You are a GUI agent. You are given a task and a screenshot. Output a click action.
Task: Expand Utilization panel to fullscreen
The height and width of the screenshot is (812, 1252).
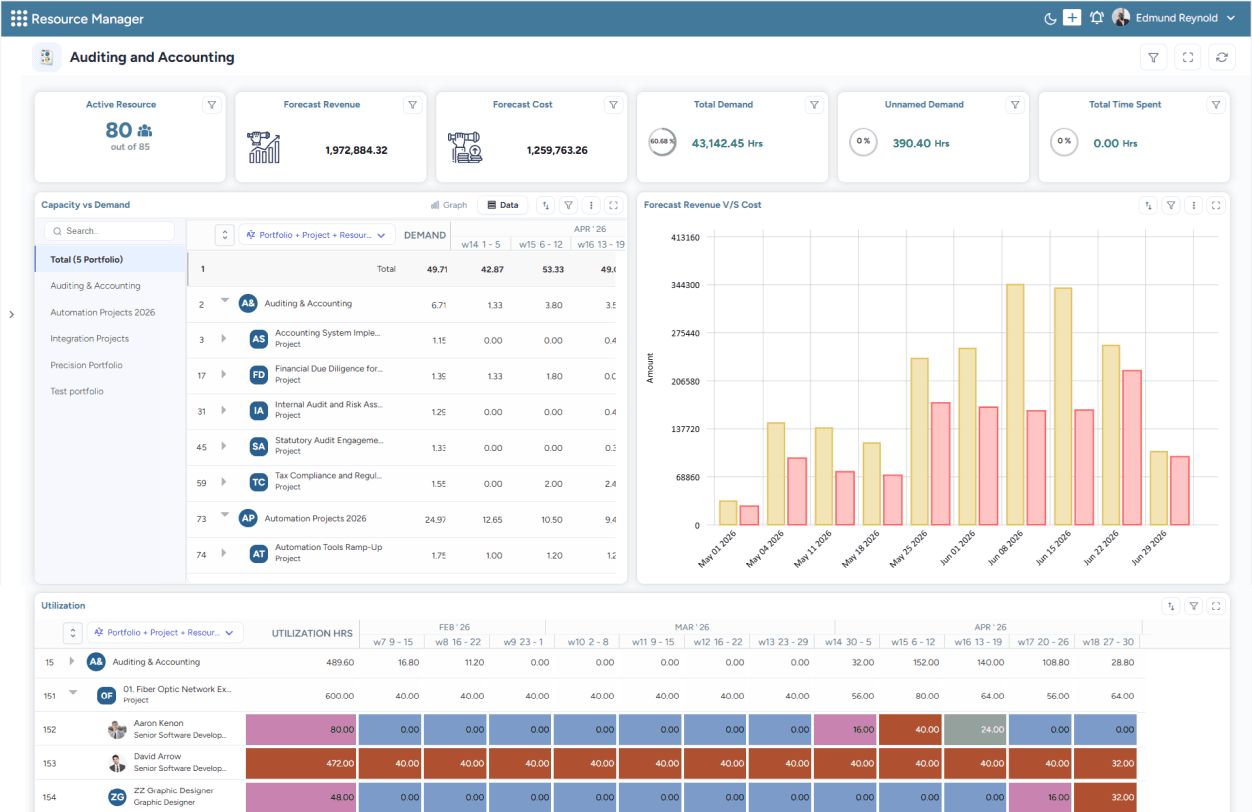click(x=1217, y=606)
